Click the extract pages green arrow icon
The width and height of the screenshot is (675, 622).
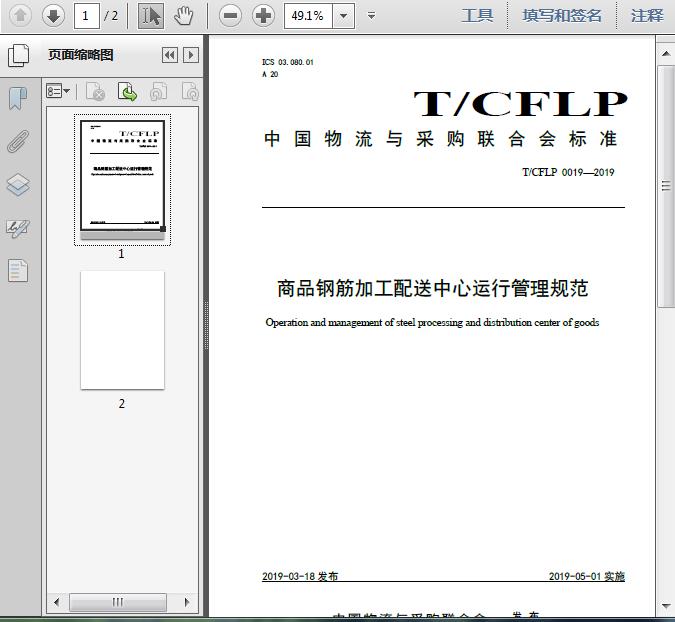(127, 91)
